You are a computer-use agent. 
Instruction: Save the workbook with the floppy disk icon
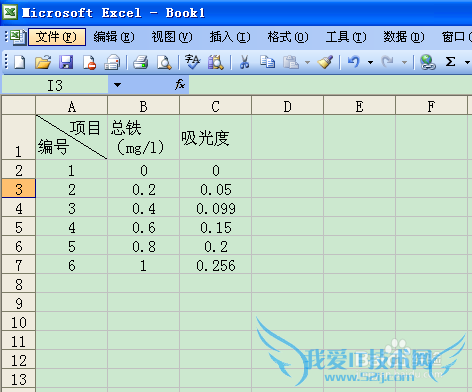tap(66, 62)
